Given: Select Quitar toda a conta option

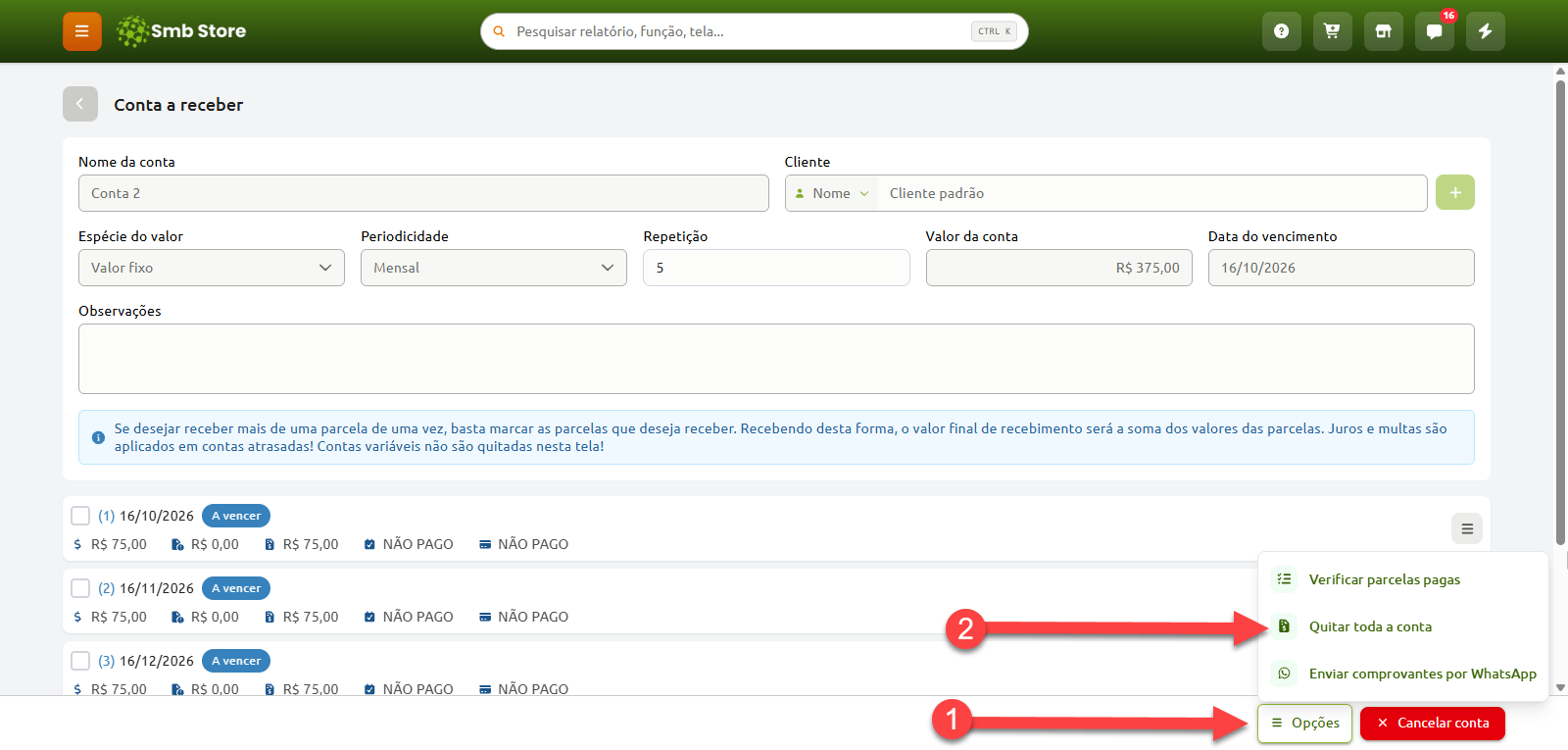Looking at the screenshot, I should click(1403, 626).
